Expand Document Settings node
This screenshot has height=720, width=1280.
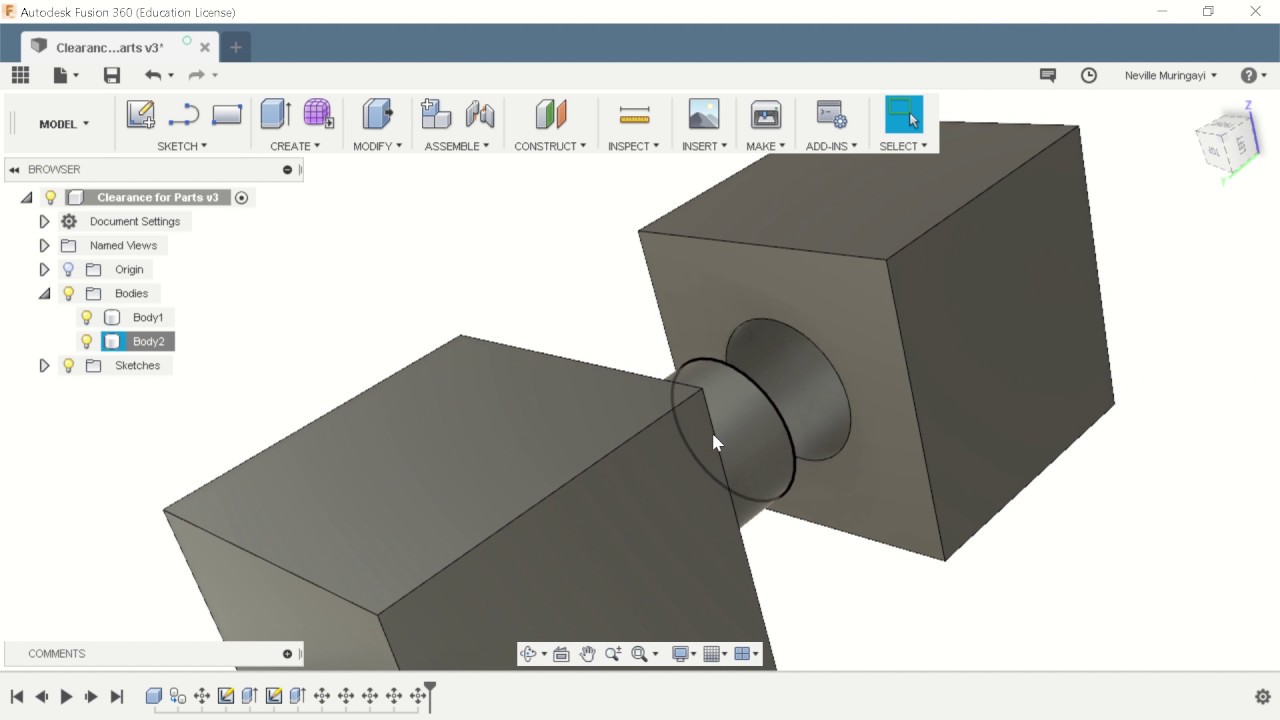[x=44, y=221]
